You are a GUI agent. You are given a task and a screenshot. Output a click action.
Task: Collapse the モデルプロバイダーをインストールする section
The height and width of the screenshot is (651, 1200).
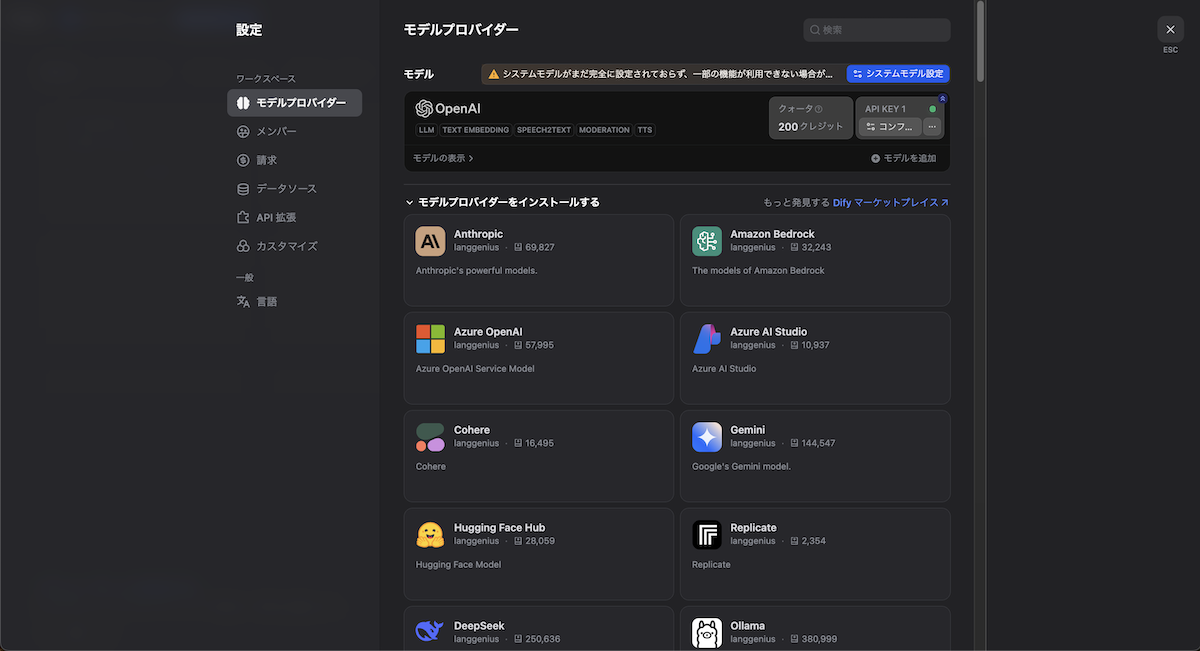409,202
